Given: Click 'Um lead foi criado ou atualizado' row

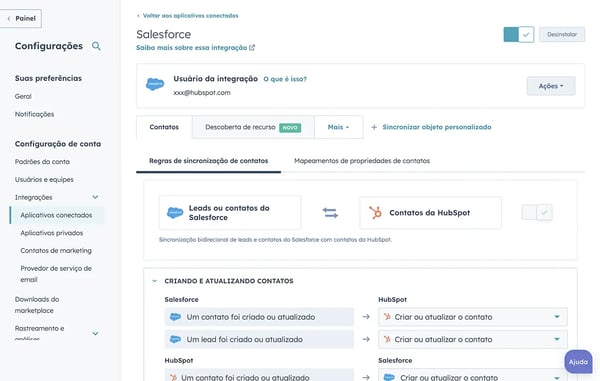Looking at the screenshot, I should [259, 339].
